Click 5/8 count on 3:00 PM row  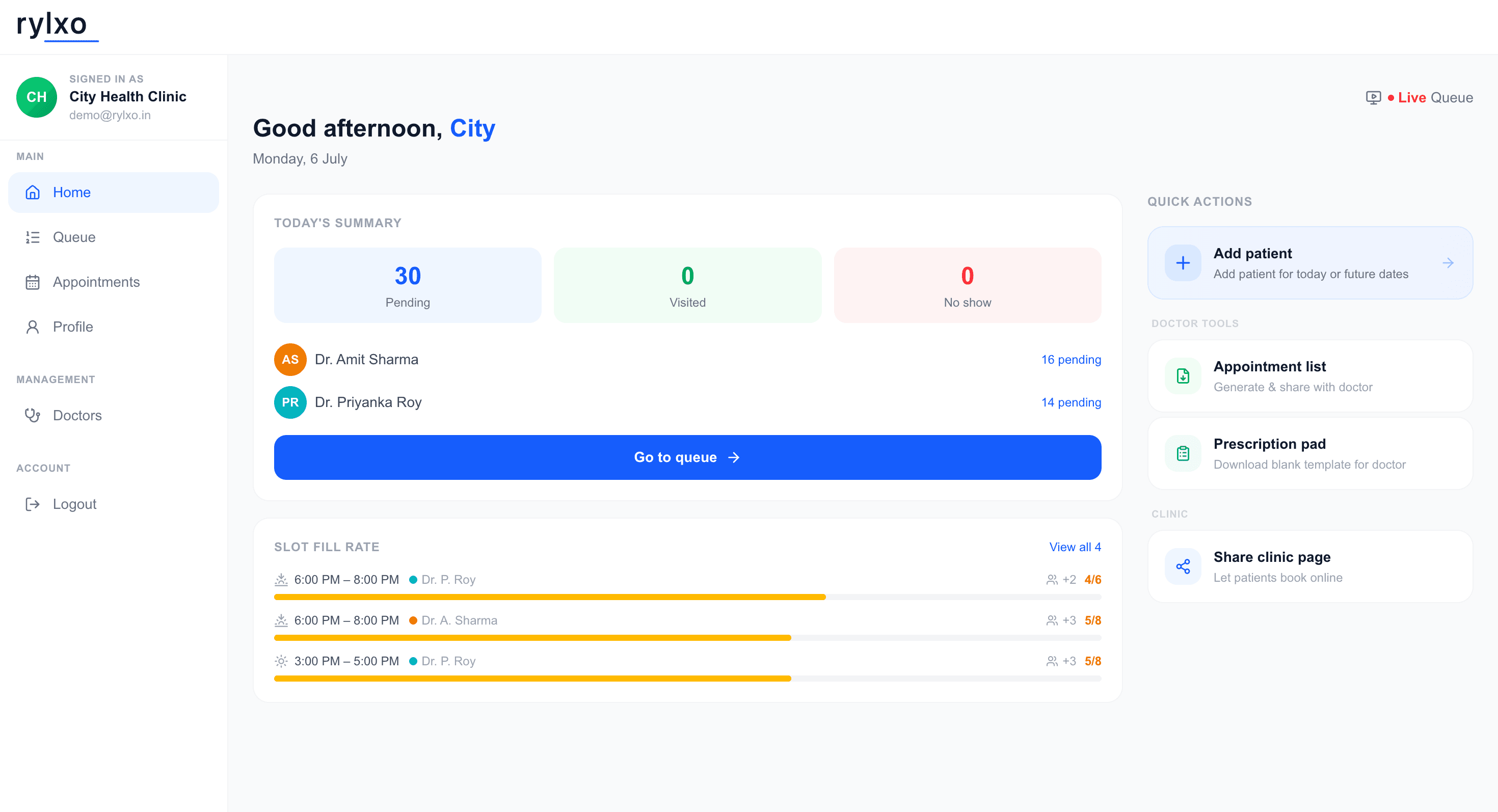coord(1093,661)
